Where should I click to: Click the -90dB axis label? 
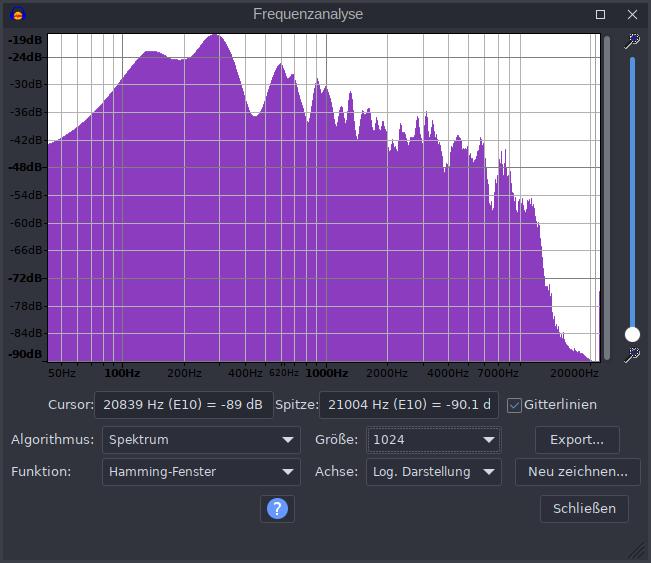coord(25,354)
